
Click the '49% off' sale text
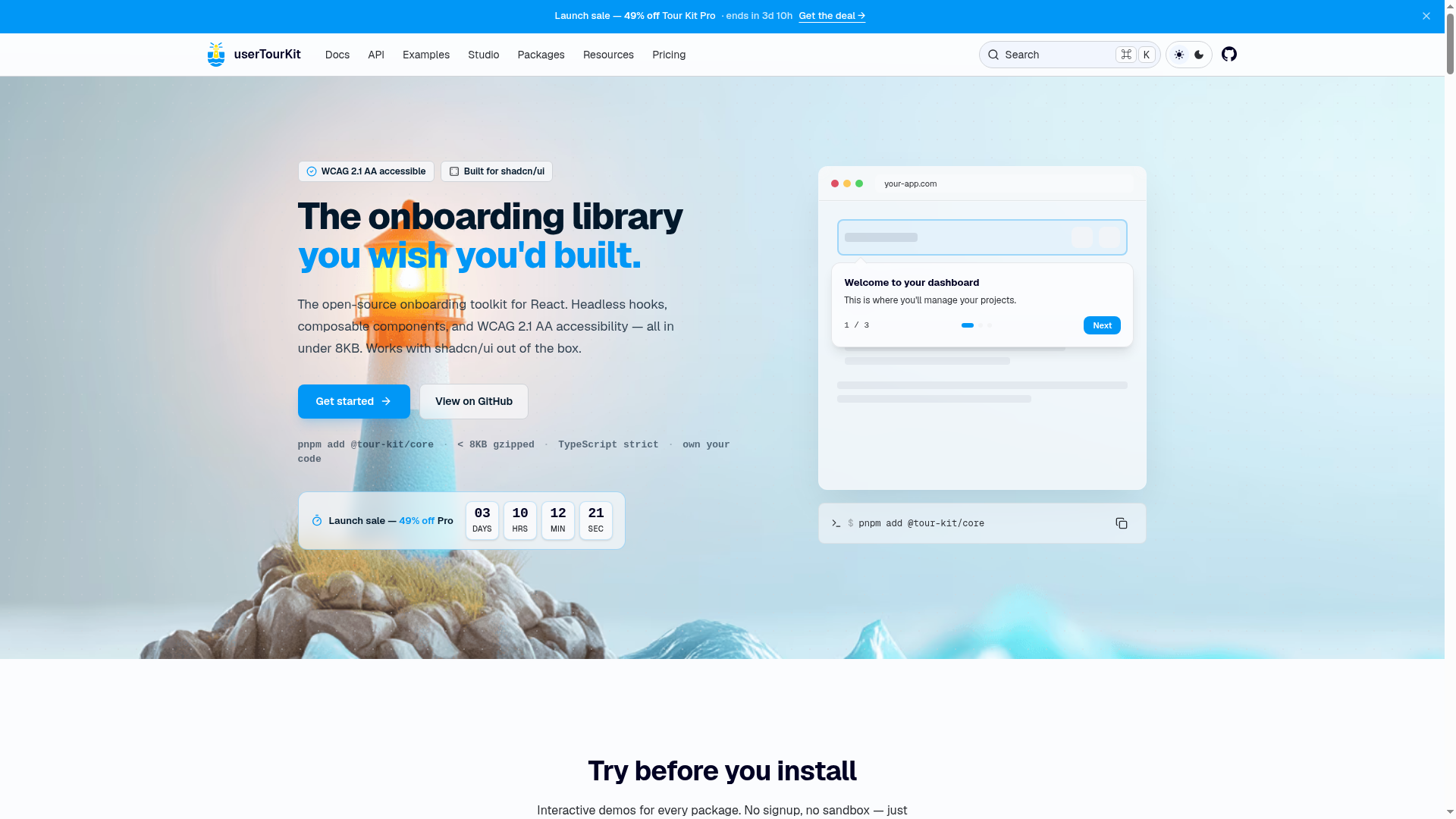(x=416, y=521)
